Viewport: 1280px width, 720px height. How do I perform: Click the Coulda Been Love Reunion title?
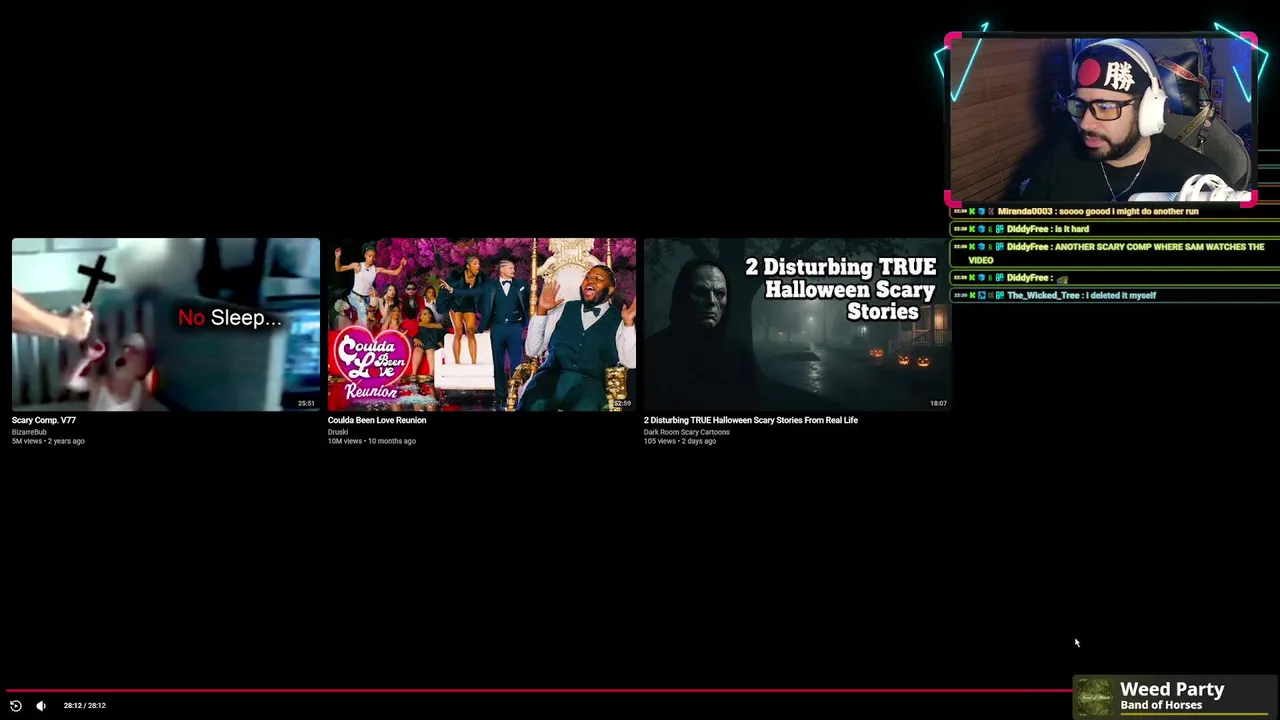tap(377, 420)
